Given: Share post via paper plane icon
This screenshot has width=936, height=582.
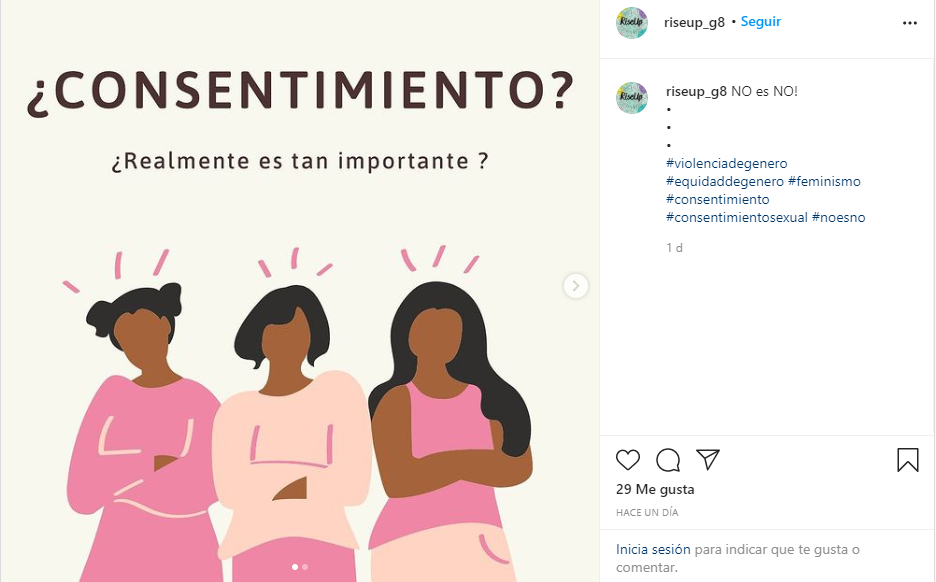Looking at the screenshot, I should coord(708,460).
